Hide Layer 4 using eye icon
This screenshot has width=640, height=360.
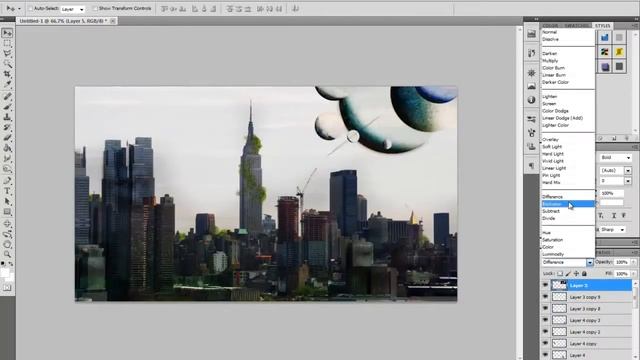coord(545,355)
